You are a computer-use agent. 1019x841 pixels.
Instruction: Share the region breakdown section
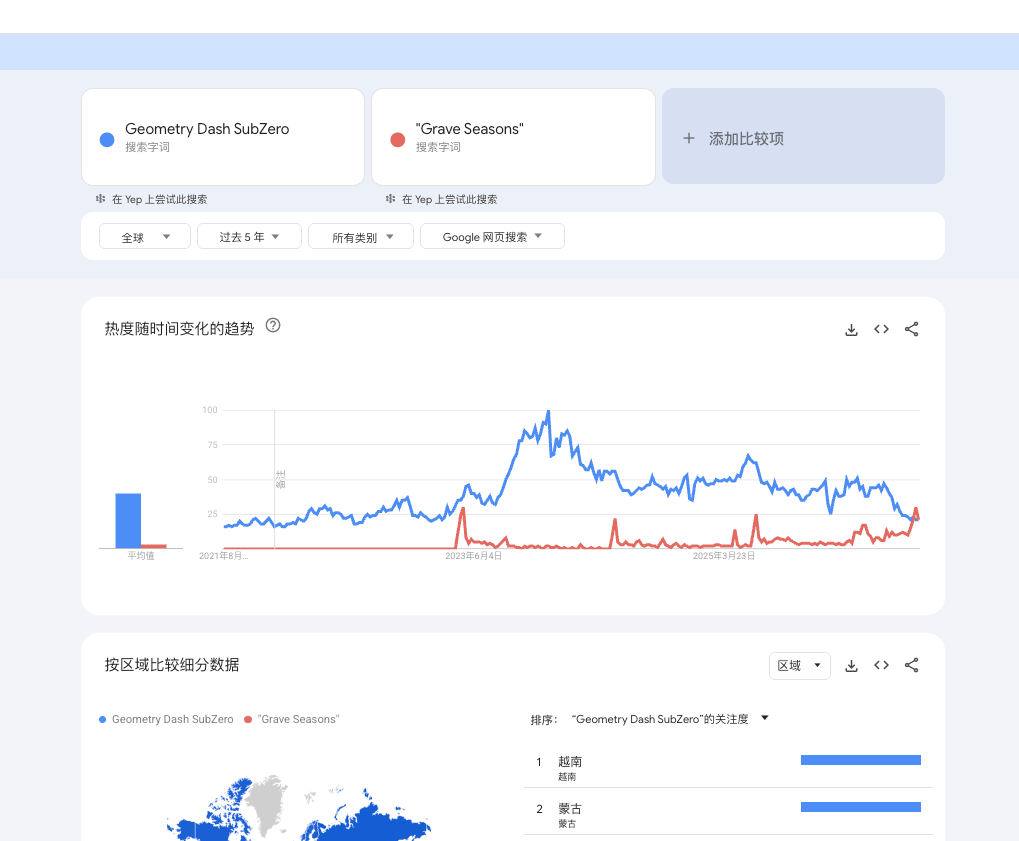(912, 666)
